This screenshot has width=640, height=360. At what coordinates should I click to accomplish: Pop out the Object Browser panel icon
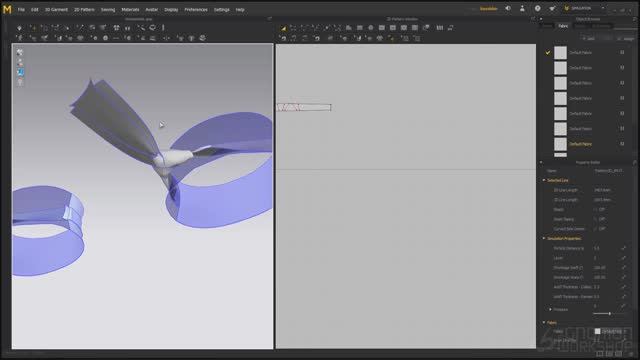[635, 19]
